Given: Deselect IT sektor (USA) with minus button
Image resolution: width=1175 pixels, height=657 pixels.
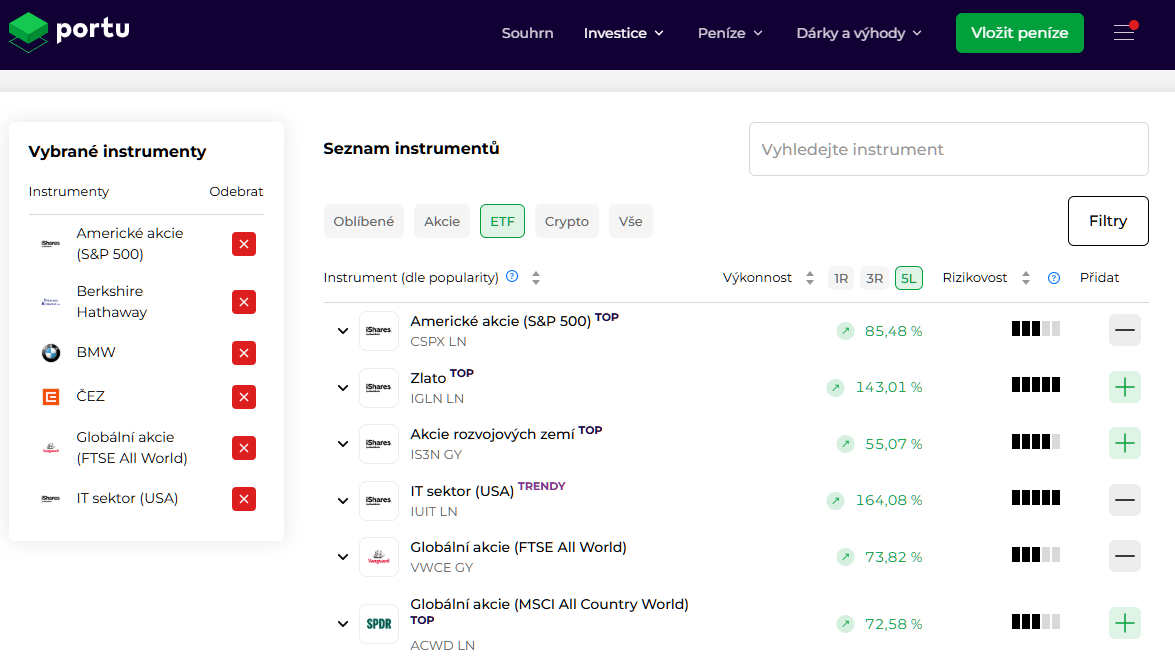Looking at the screenshot, I should pos(1124,500).
